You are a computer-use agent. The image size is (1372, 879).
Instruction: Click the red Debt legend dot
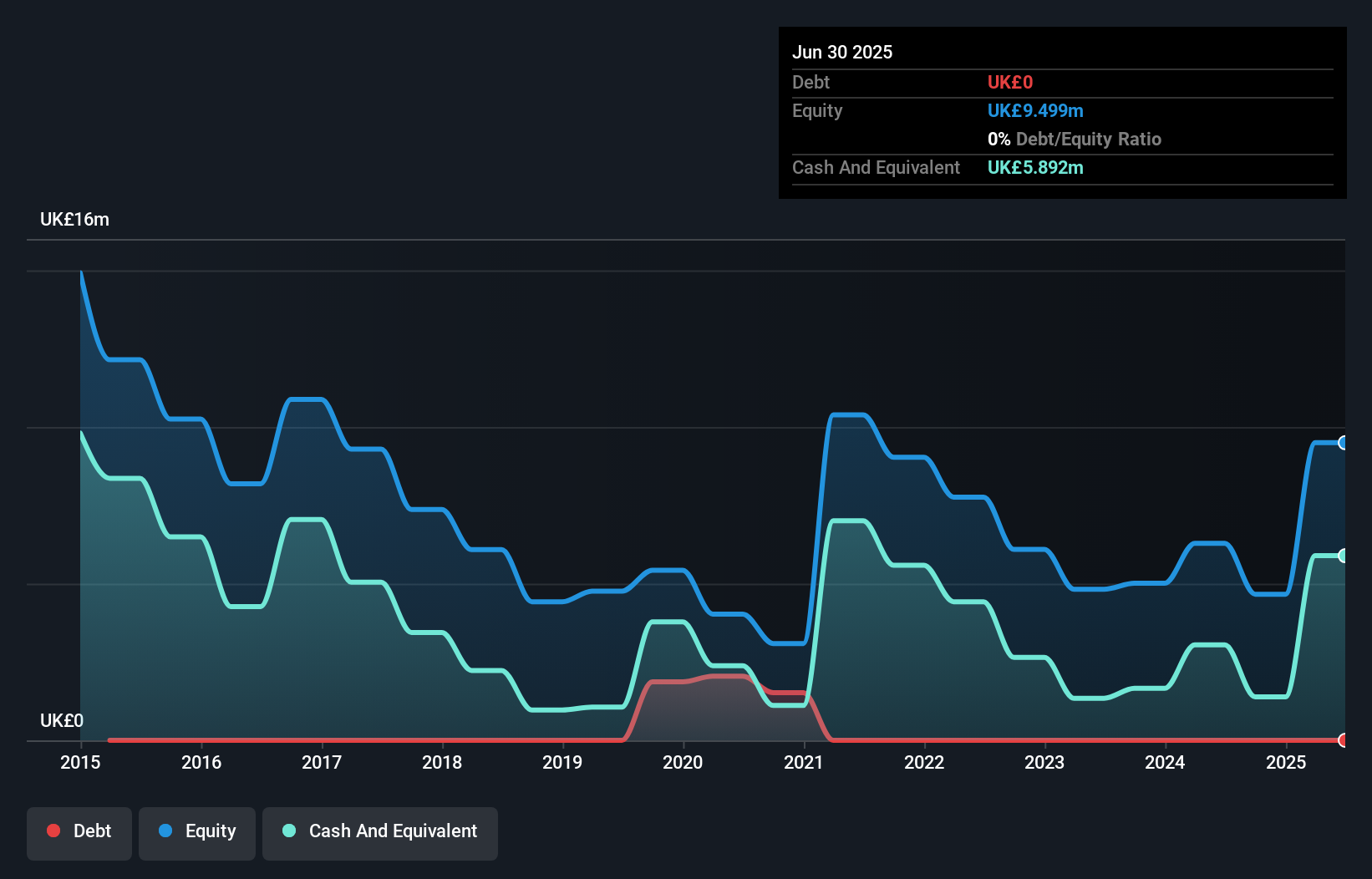click(53, 831)
